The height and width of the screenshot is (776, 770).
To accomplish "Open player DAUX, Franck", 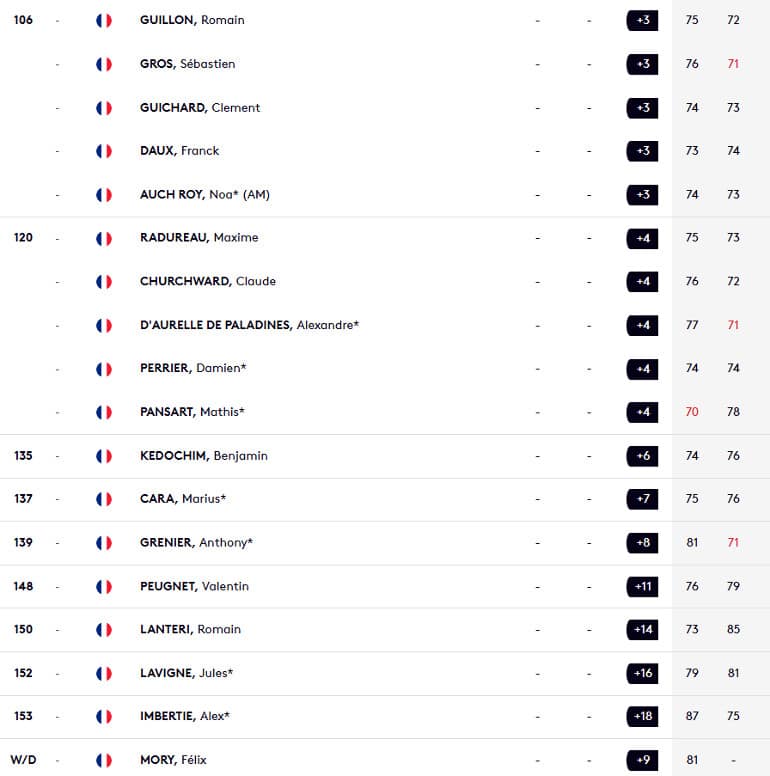I will point(180,150).
